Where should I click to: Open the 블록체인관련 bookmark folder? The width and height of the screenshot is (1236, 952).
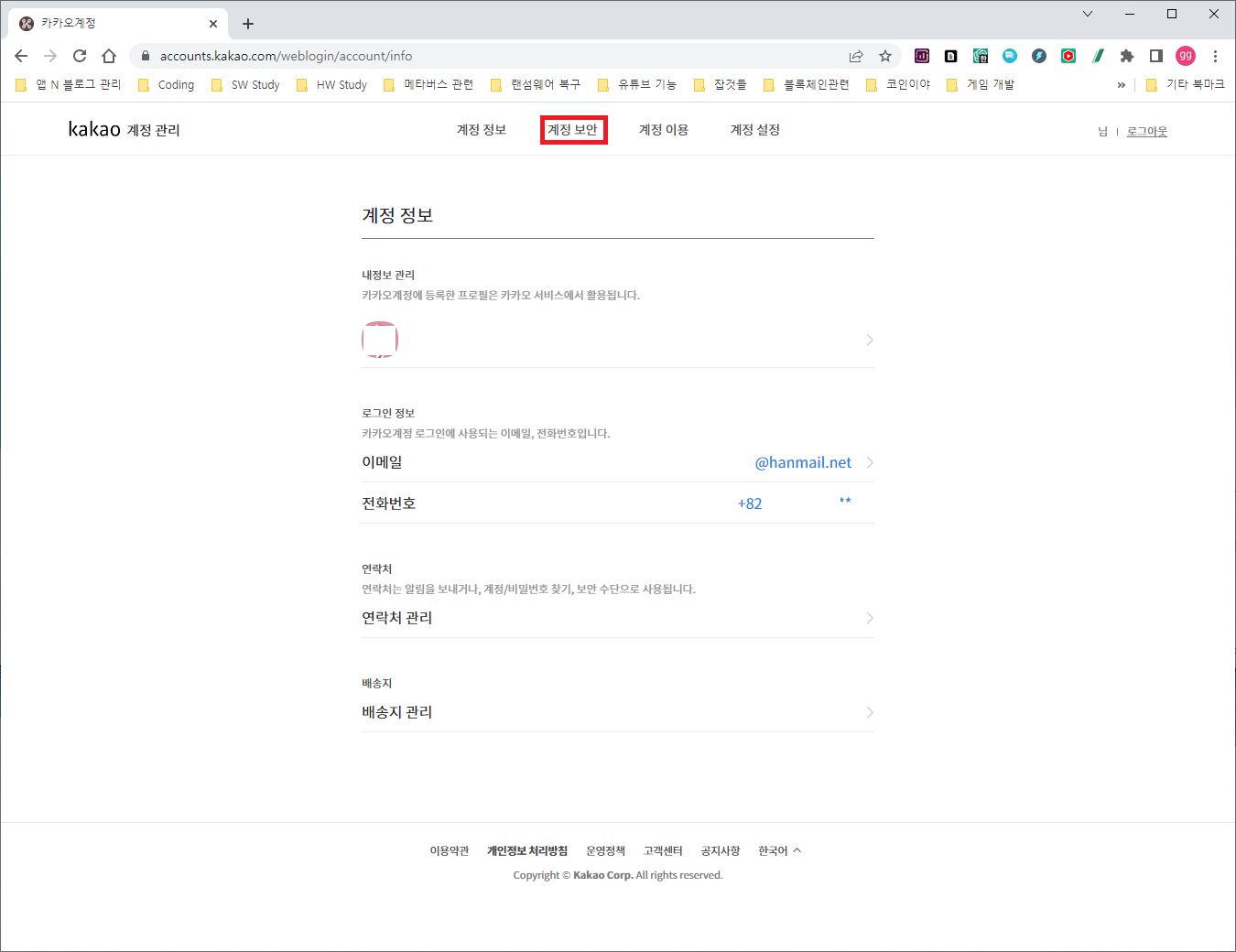806,84
